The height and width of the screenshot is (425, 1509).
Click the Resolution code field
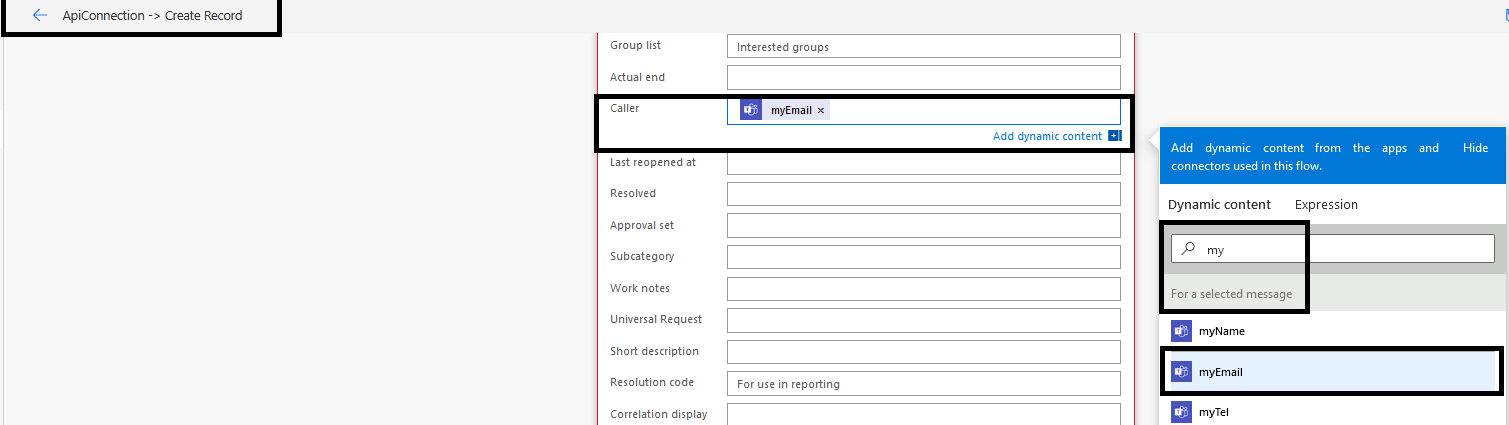coord(923,384)
